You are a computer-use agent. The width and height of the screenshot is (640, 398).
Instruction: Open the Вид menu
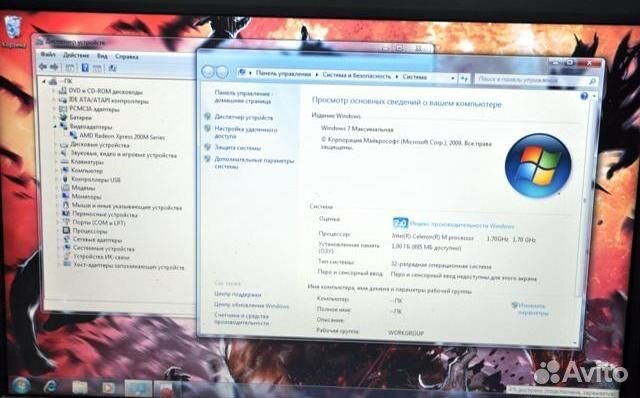click(102, 56)
